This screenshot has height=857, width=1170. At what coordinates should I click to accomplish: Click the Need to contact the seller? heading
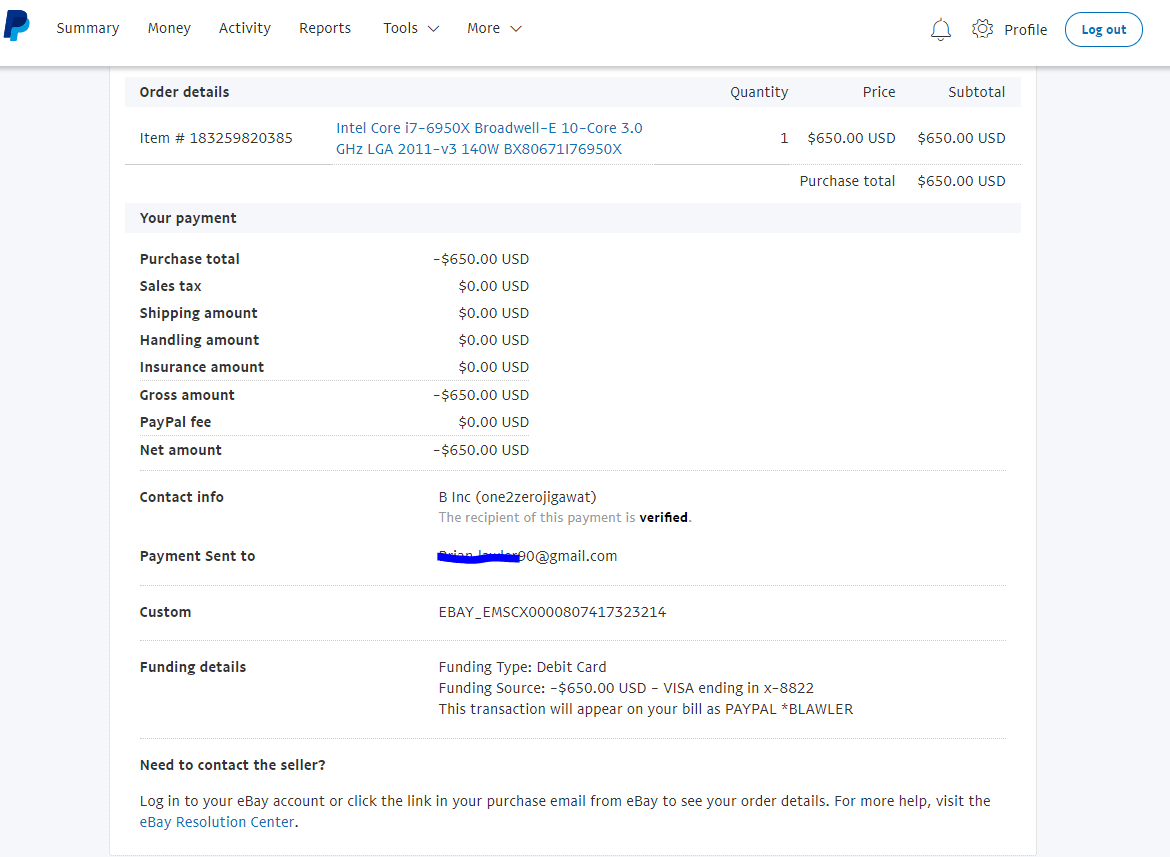pos(233,765)
